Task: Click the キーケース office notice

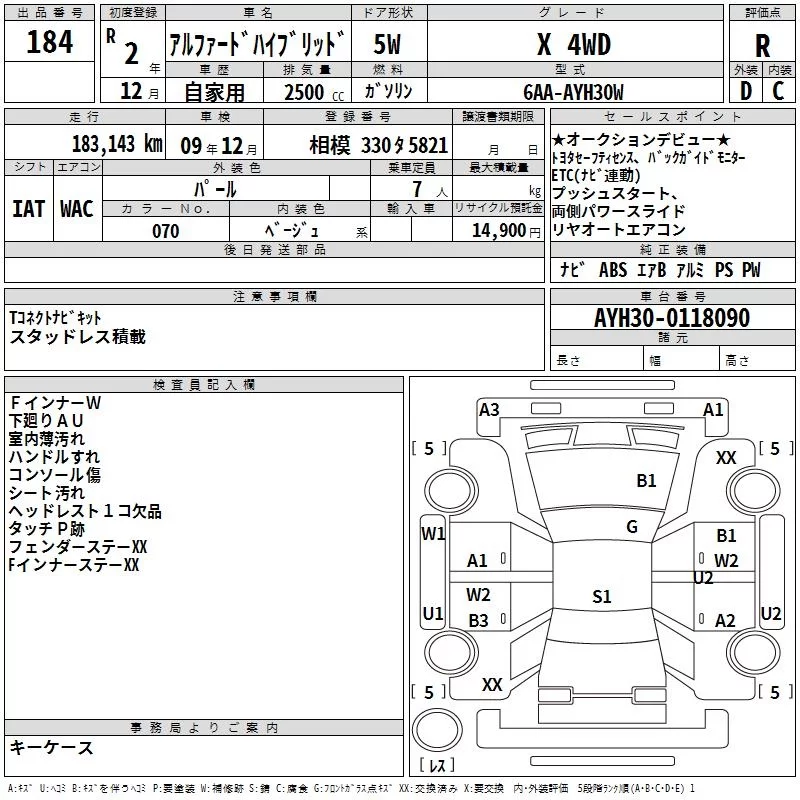Action: click(x=51, y=748)
